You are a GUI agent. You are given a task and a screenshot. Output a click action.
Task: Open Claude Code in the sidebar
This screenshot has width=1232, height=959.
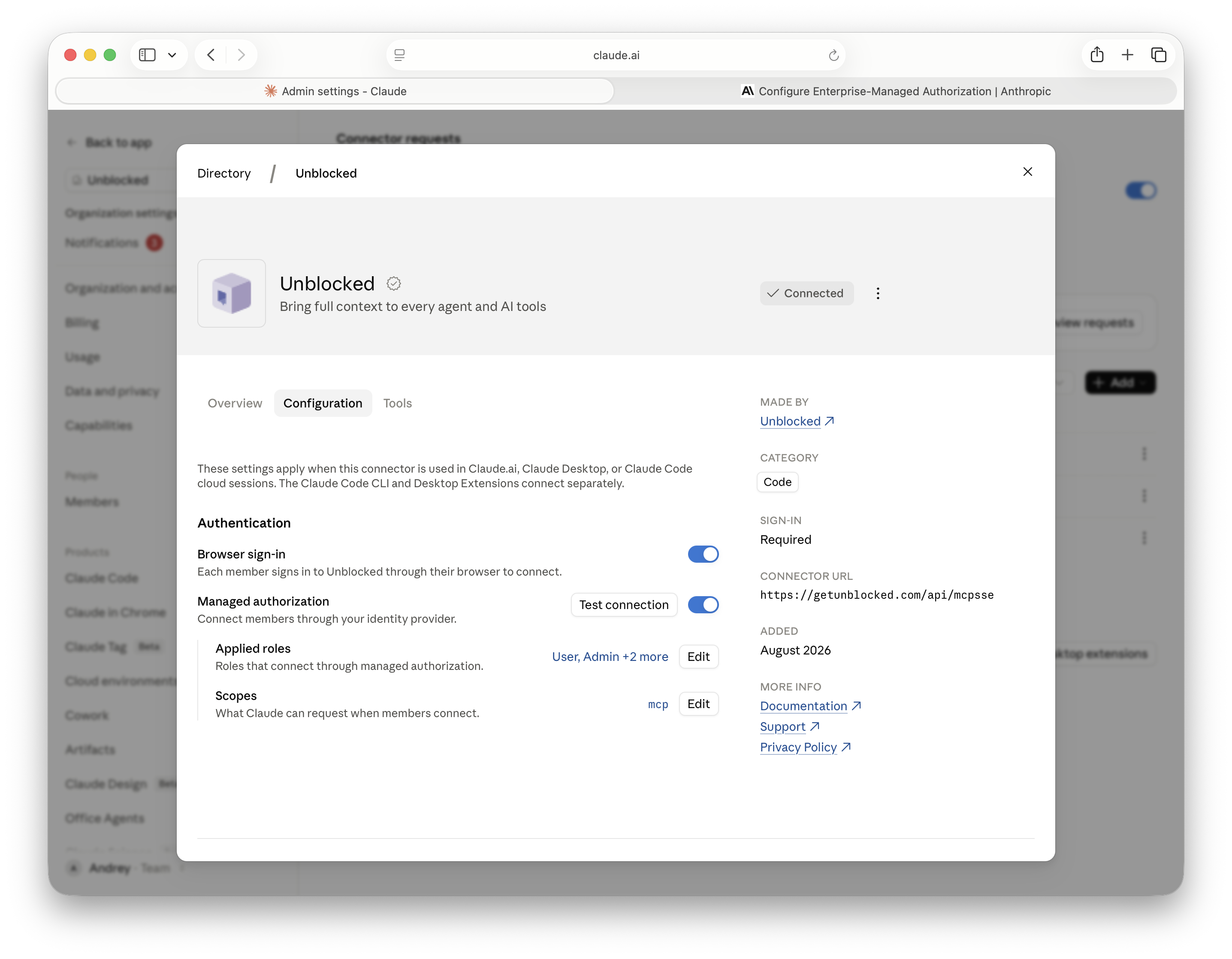tap(102, 578)
